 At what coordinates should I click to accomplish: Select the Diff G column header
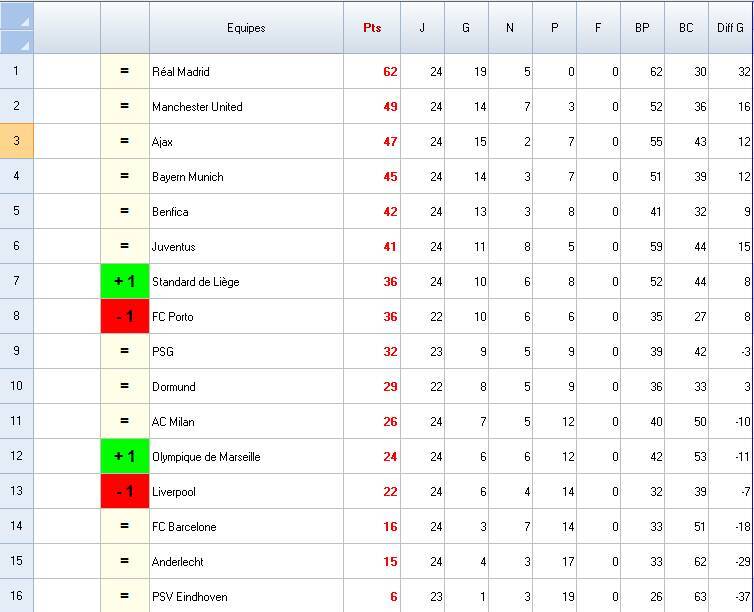731,28
